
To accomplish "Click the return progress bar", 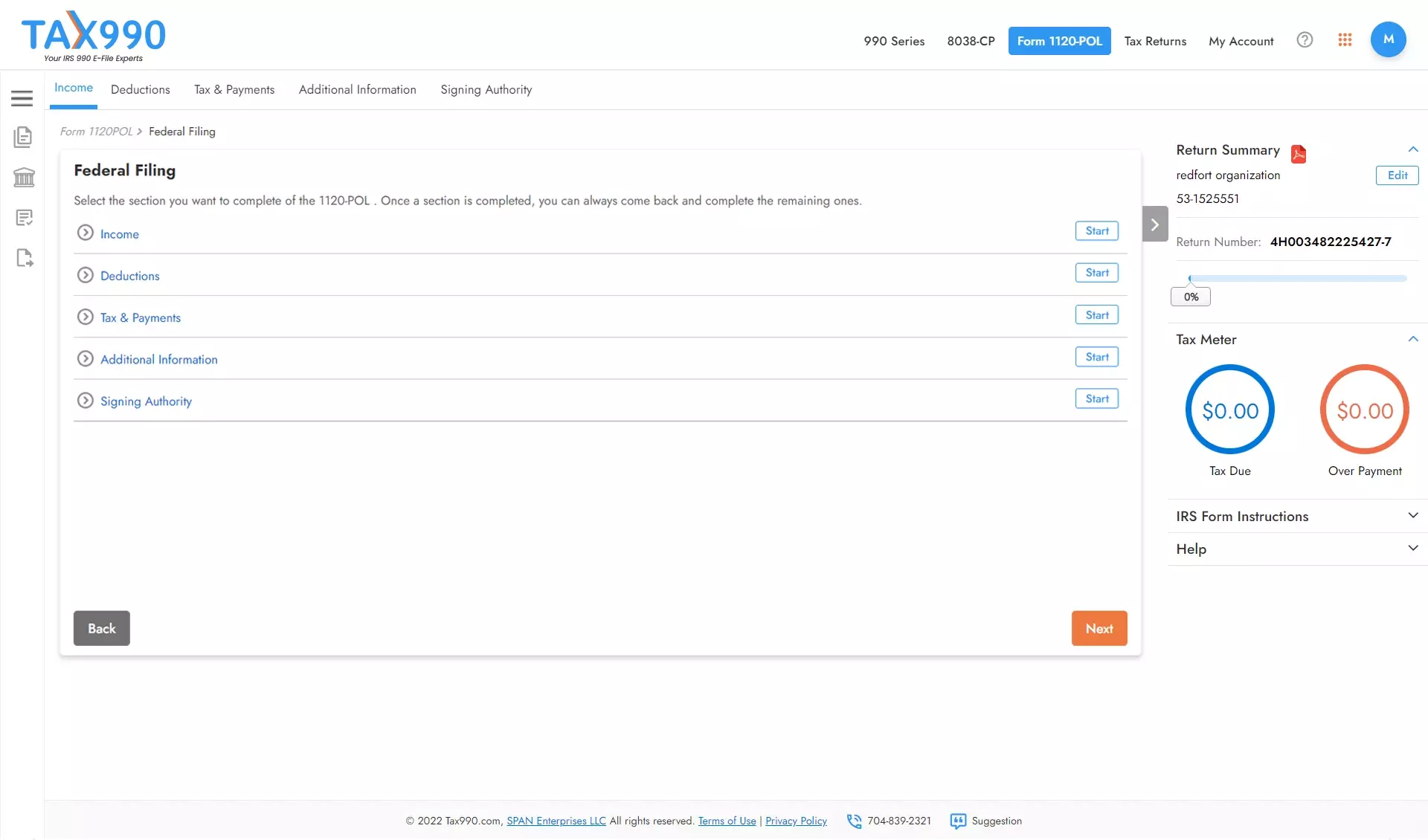I will tap(1298, 278).
